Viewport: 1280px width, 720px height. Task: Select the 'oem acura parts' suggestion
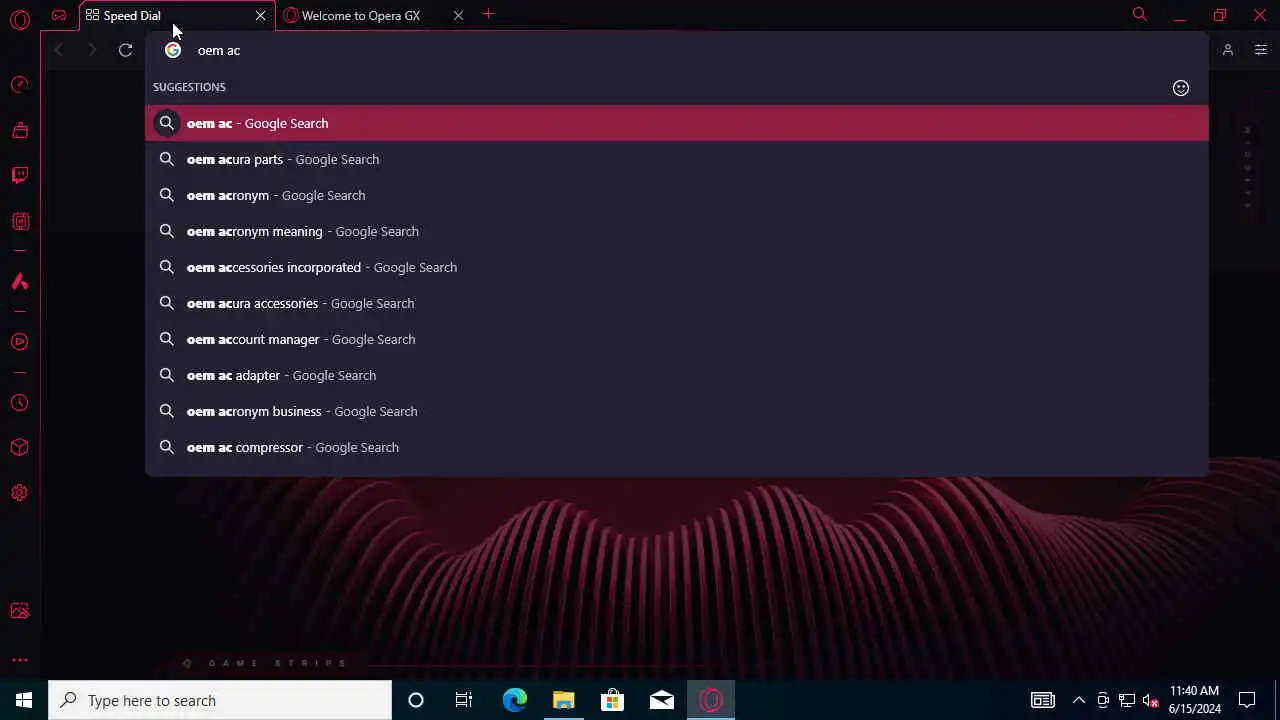point(677,159)
